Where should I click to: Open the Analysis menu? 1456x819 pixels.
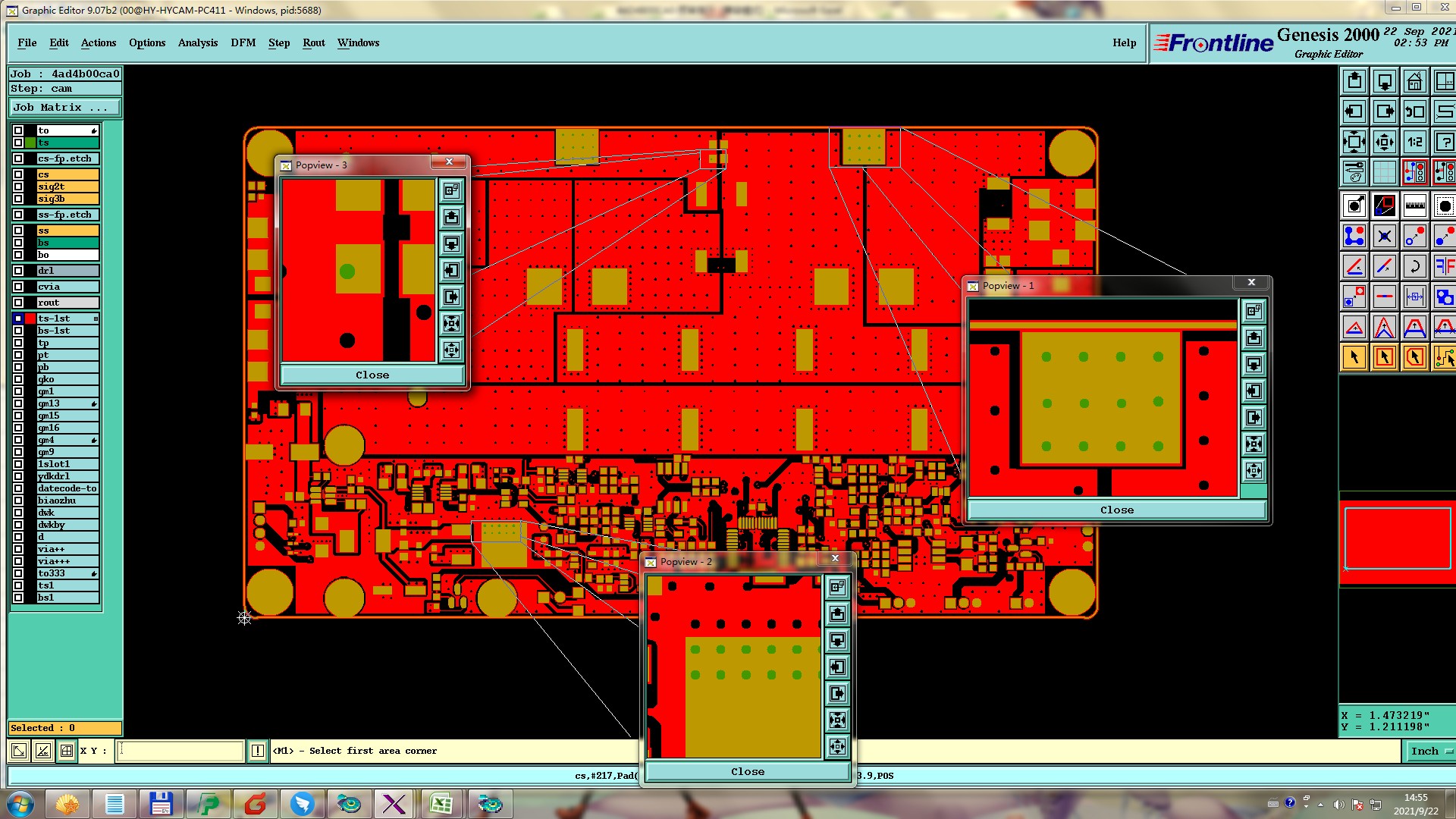(x=197, y=42)
